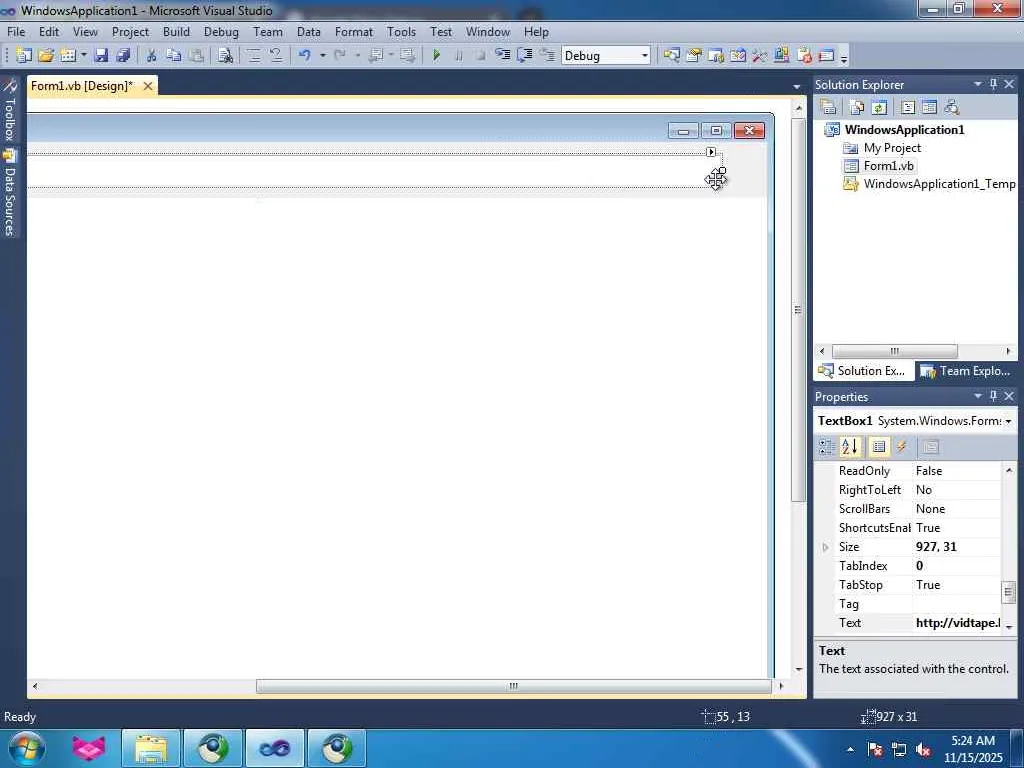Click the TextBox1 smart tag arrow

tap(711, 152)
